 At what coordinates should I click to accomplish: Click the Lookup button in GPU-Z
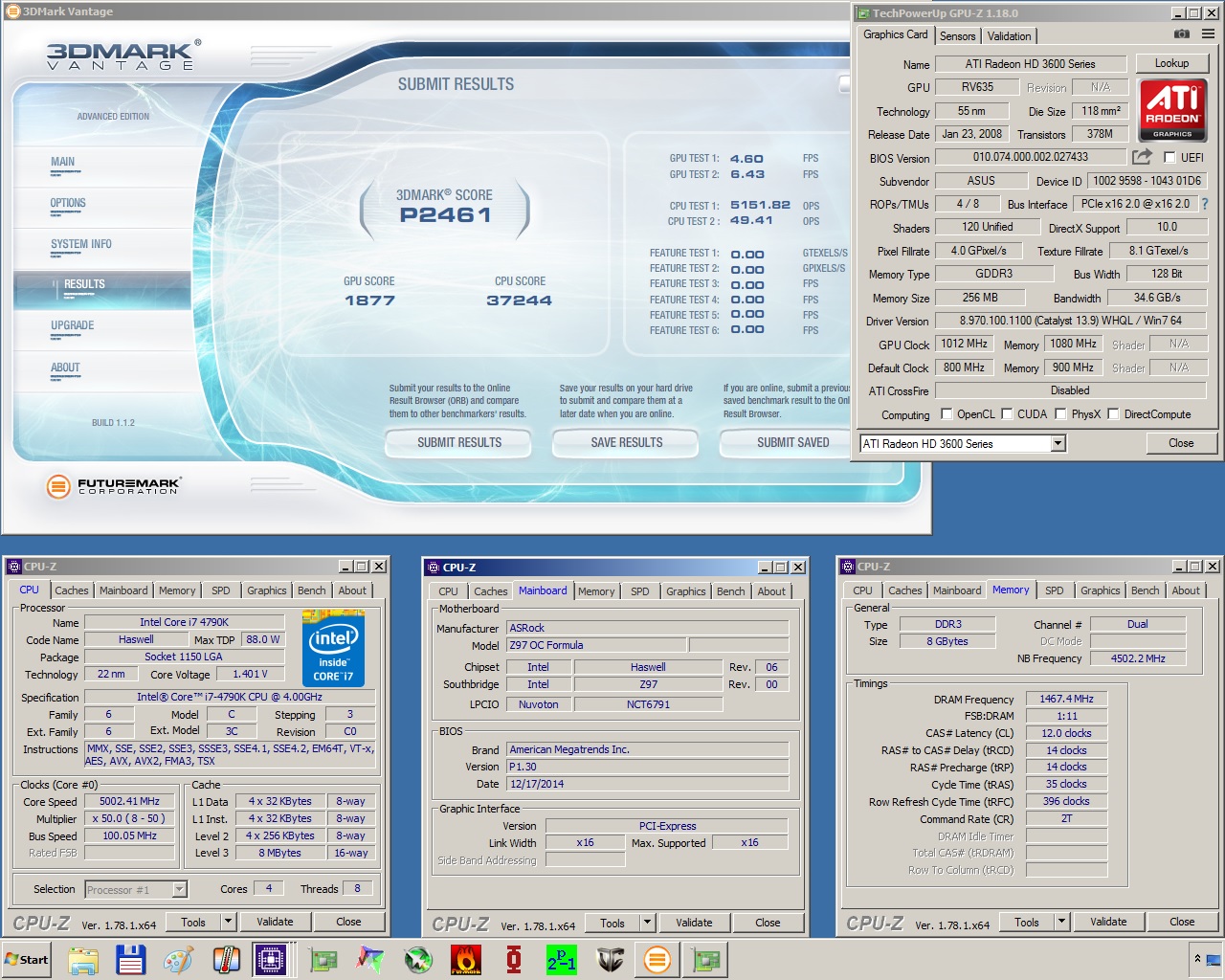1171,63
